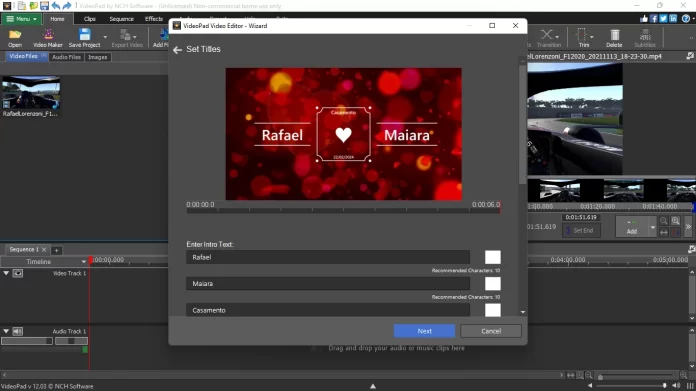696x391 pixels.
Task: Click the Delete trash can icon
Action: pyautogui.click(x=614, y=35)
